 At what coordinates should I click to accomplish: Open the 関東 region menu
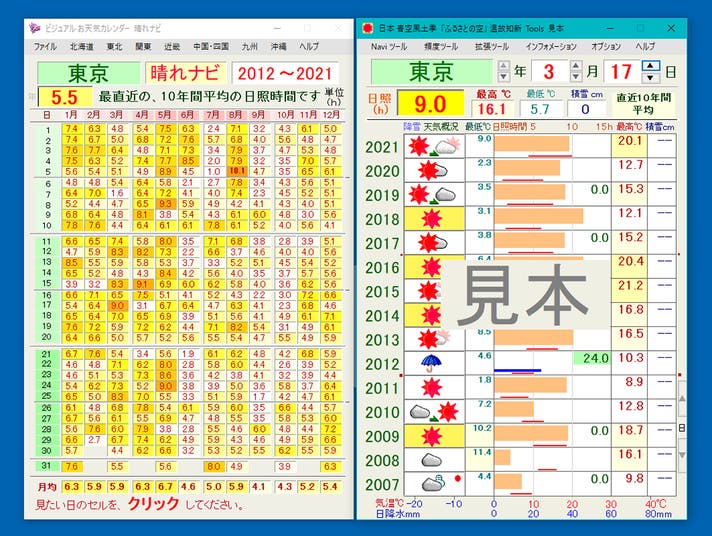[x=143, y=46]
